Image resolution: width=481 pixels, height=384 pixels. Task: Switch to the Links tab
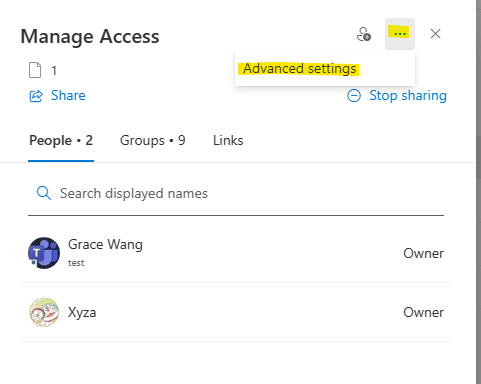[x=228, y=140]
